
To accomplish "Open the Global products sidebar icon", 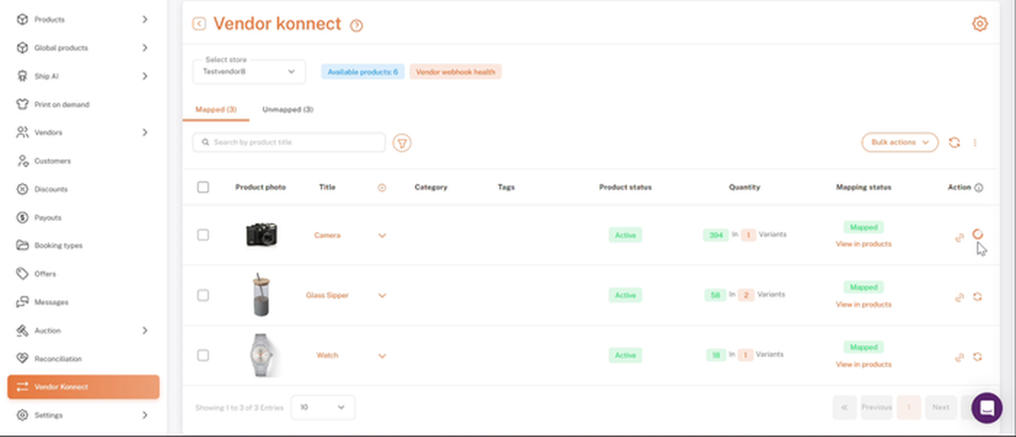I will tap(22, 48).
